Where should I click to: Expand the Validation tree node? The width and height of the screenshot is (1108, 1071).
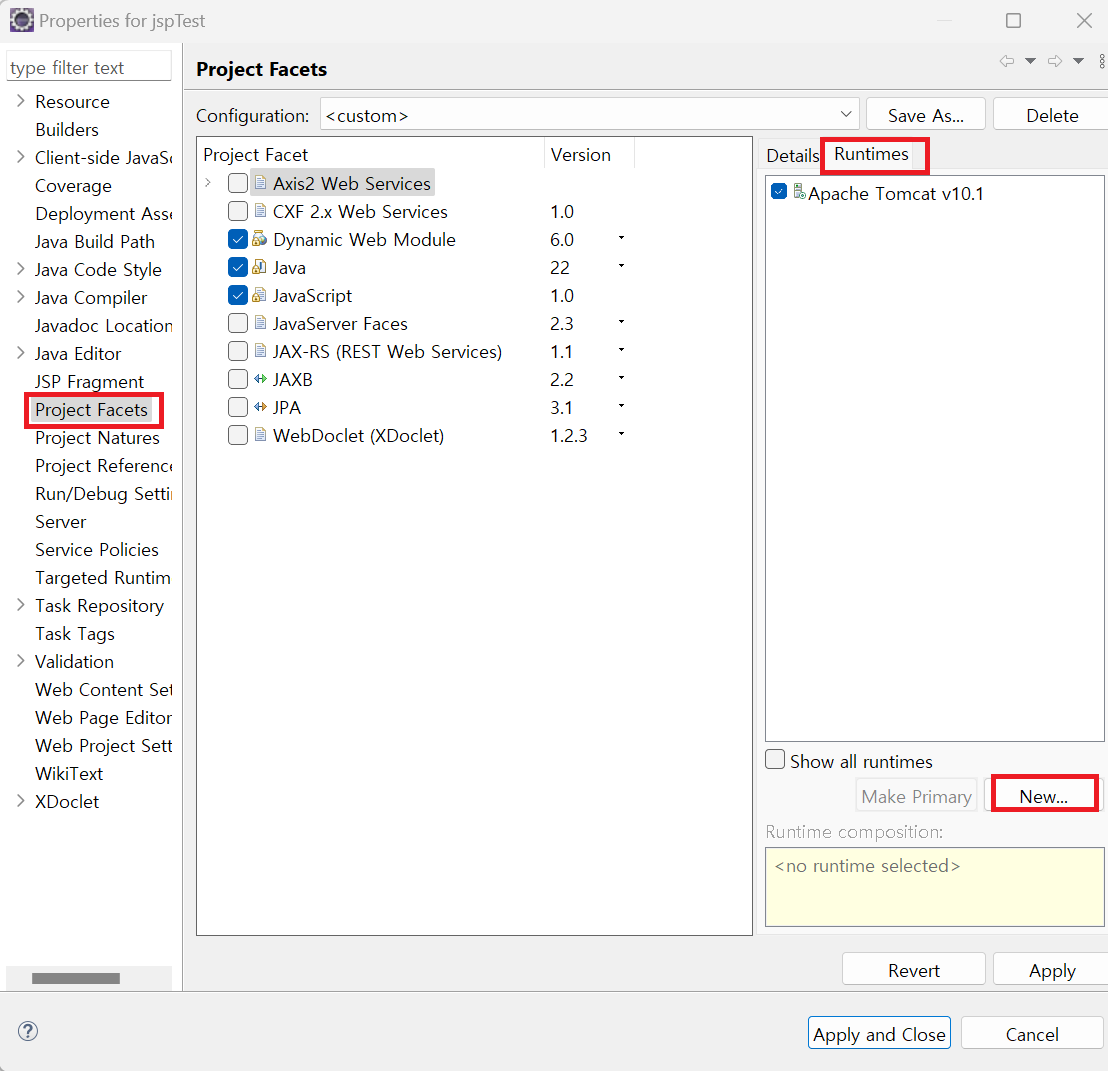(20, 661)
